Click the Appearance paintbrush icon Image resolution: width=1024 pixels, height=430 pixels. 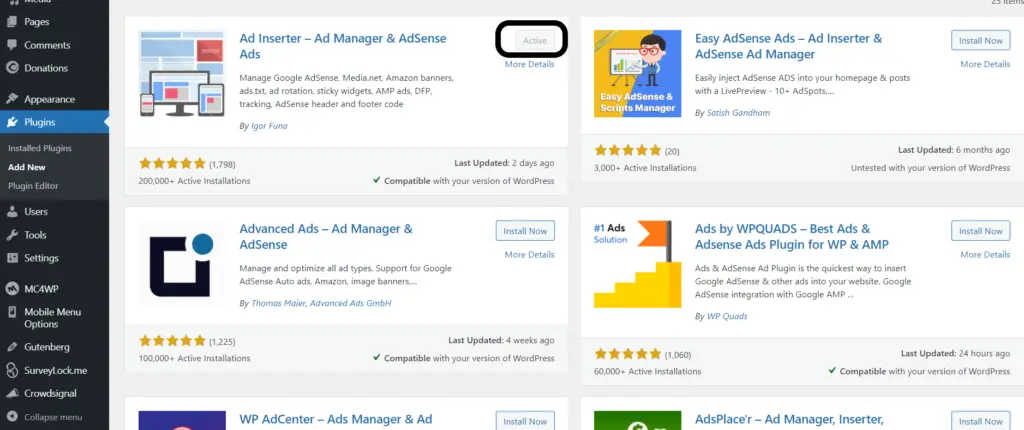click(12, 99)
